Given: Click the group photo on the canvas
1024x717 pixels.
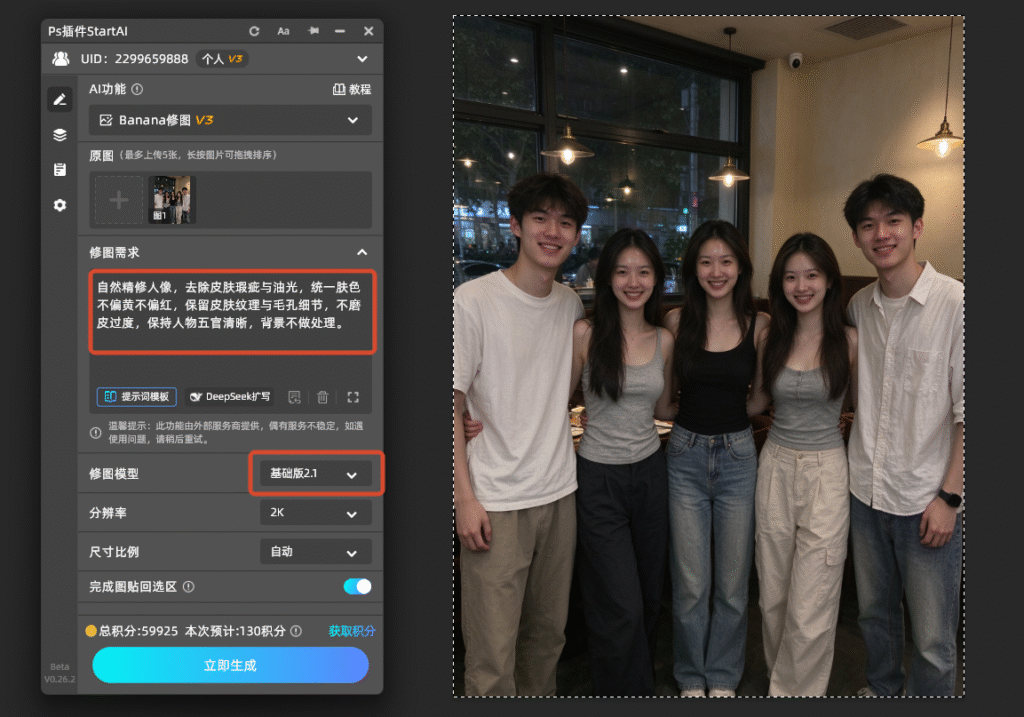Looking at the screenshot, I should 709,357.
